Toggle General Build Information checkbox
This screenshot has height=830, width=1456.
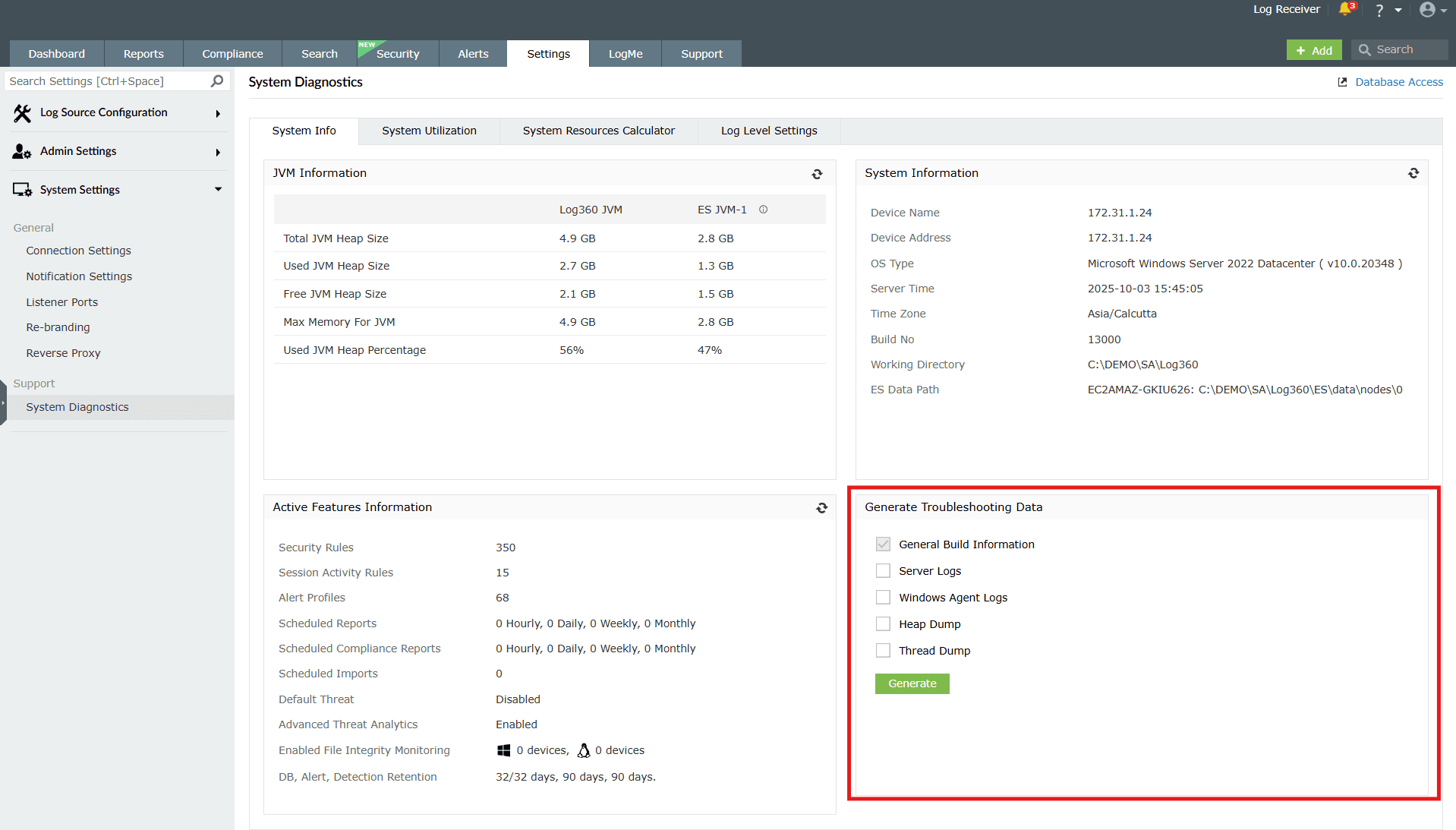[x=883, y=544]
